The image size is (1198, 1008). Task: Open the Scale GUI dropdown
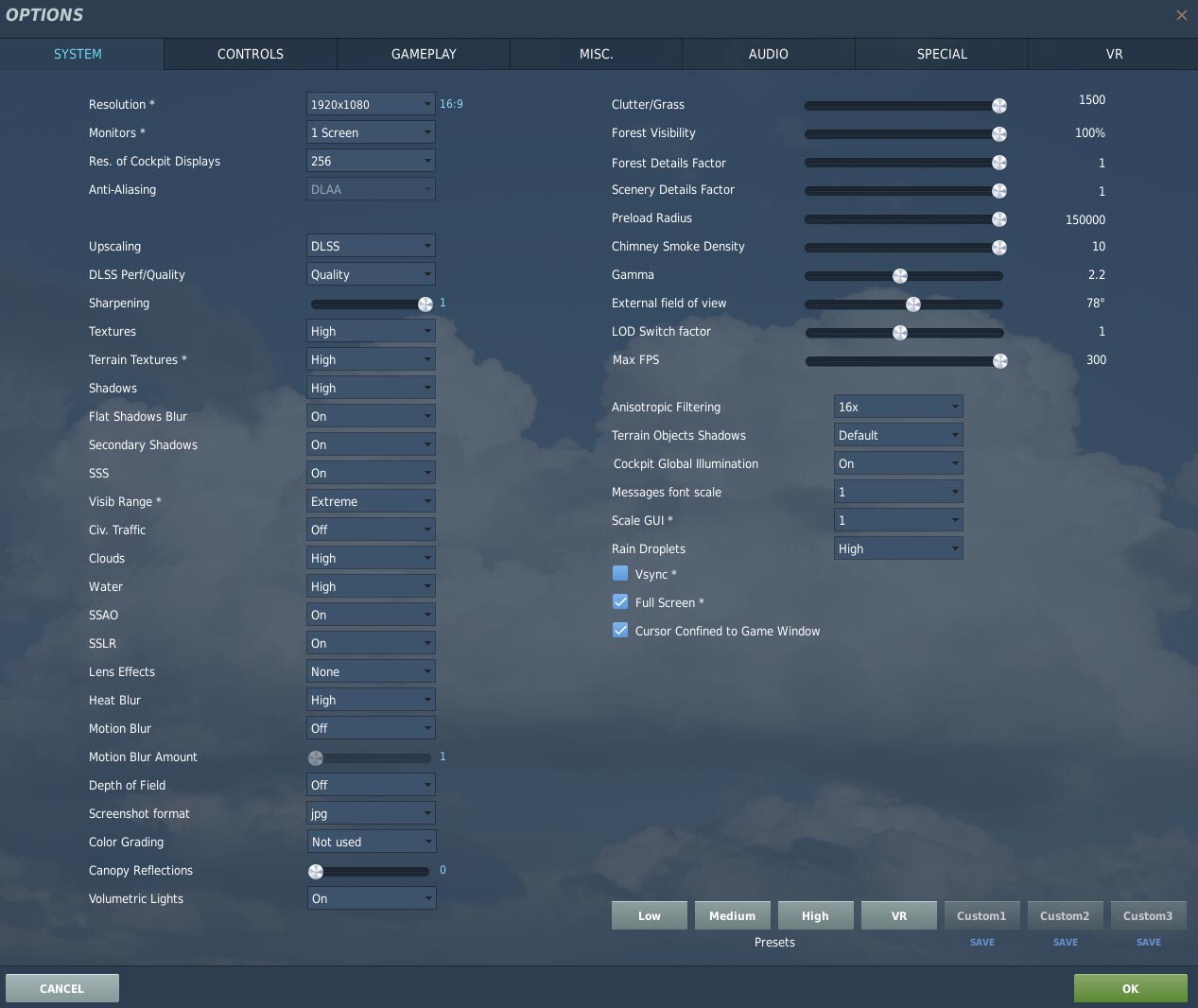pyautogui.click(x=898, y=520)
